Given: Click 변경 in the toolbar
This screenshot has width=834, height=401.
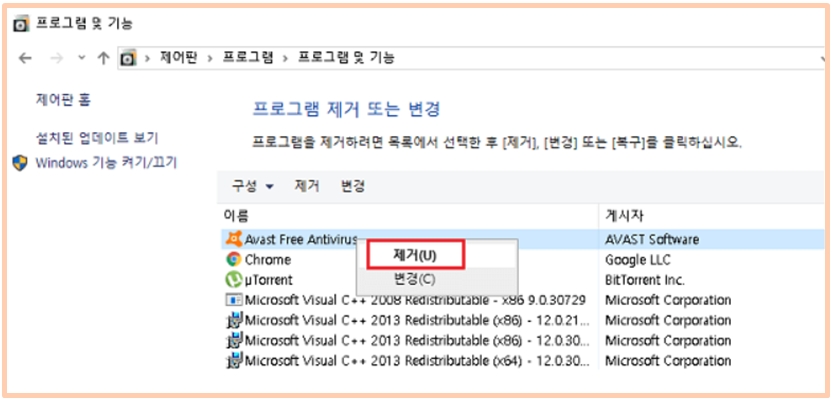Looking at the screenshot, I should tap(353, 186).
